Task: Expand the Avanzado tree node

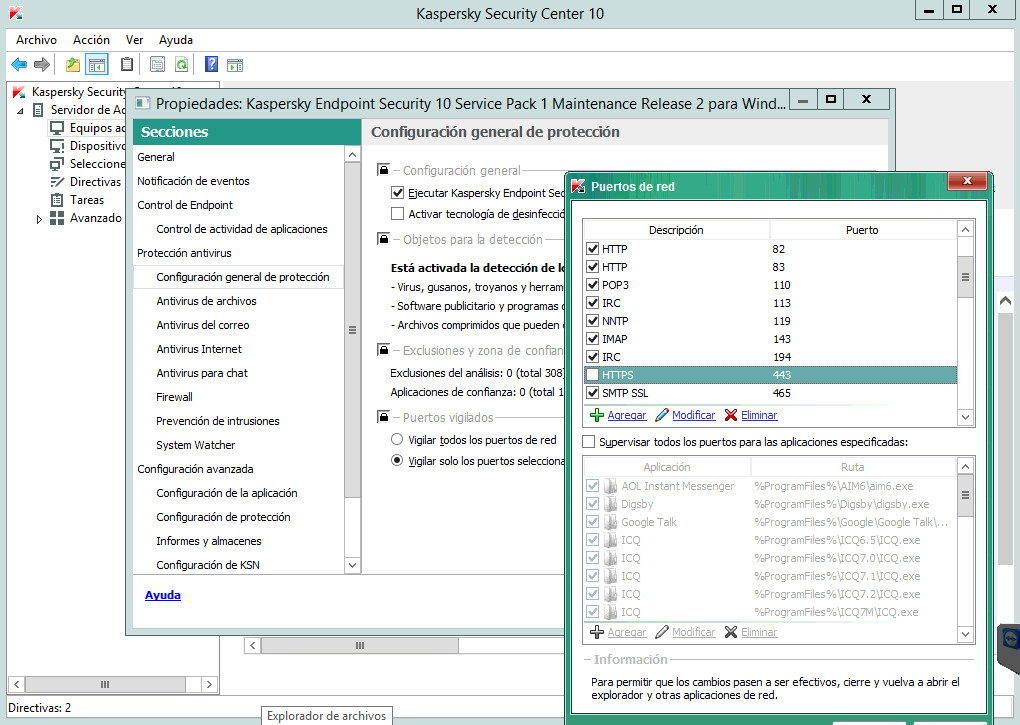Action: pyautogui.click(x=40, y=218)
